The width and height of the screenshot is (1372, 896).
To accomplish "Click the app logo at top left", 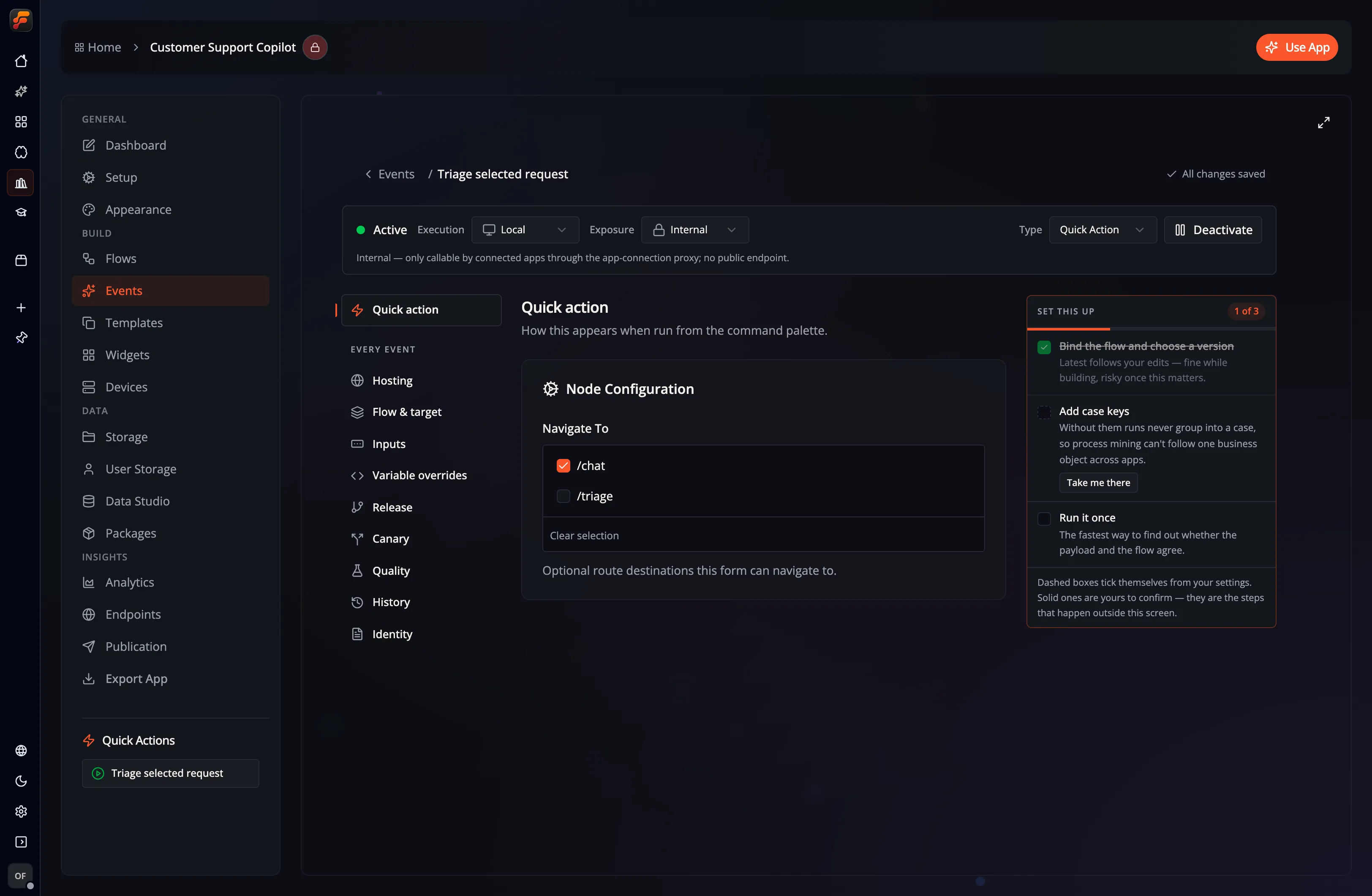I will 21,20.
